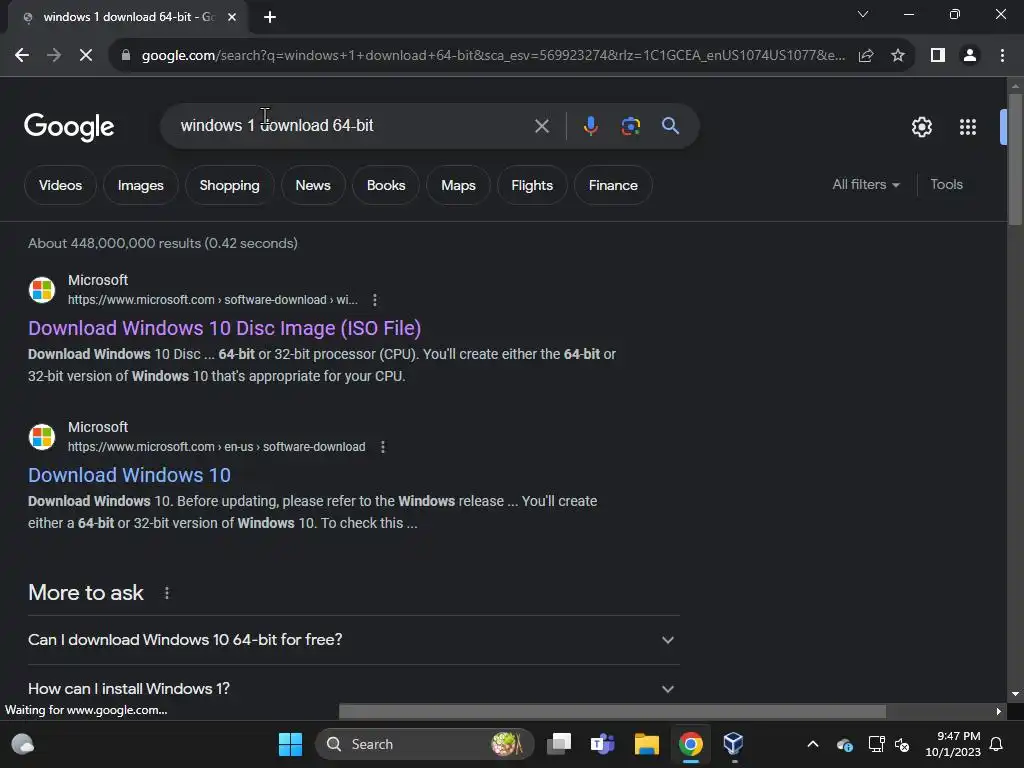1024x768 pixels.
Task: Click the Windows taskbar Search box
Action: coord(424,744)
